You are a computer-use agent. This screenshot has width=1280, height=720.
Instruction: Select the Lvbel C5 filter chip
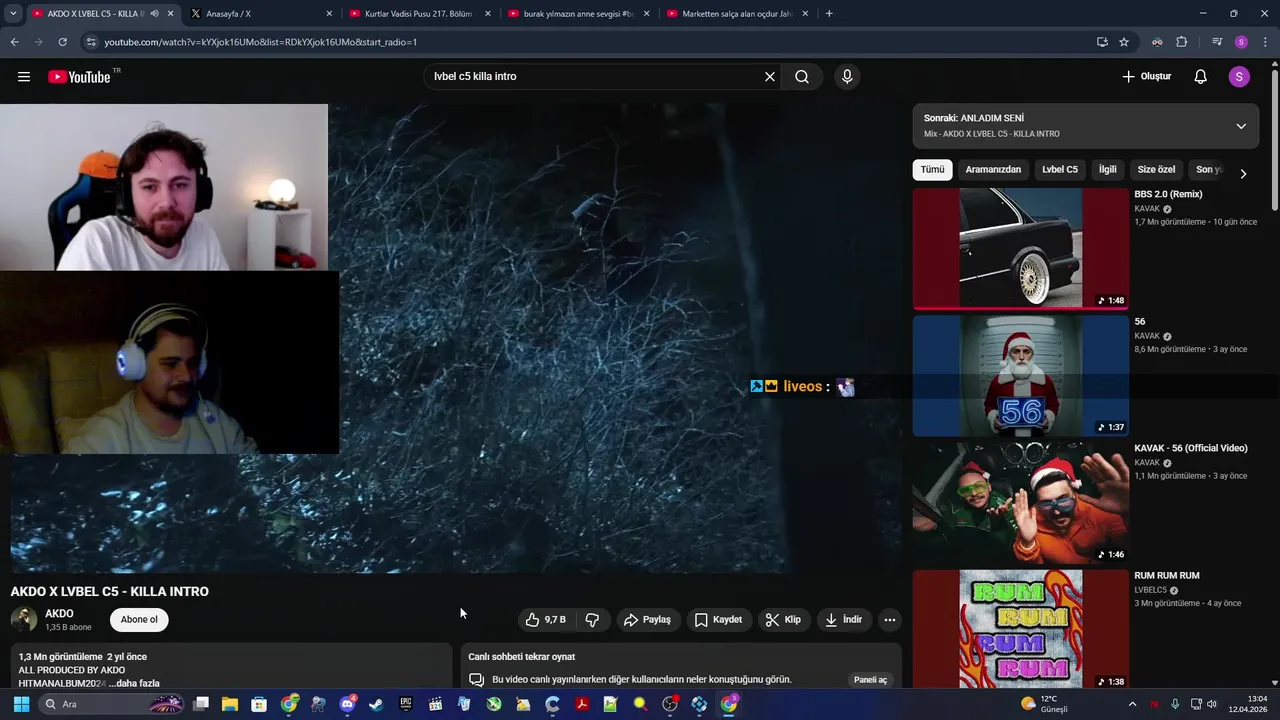click(1060, 170)
